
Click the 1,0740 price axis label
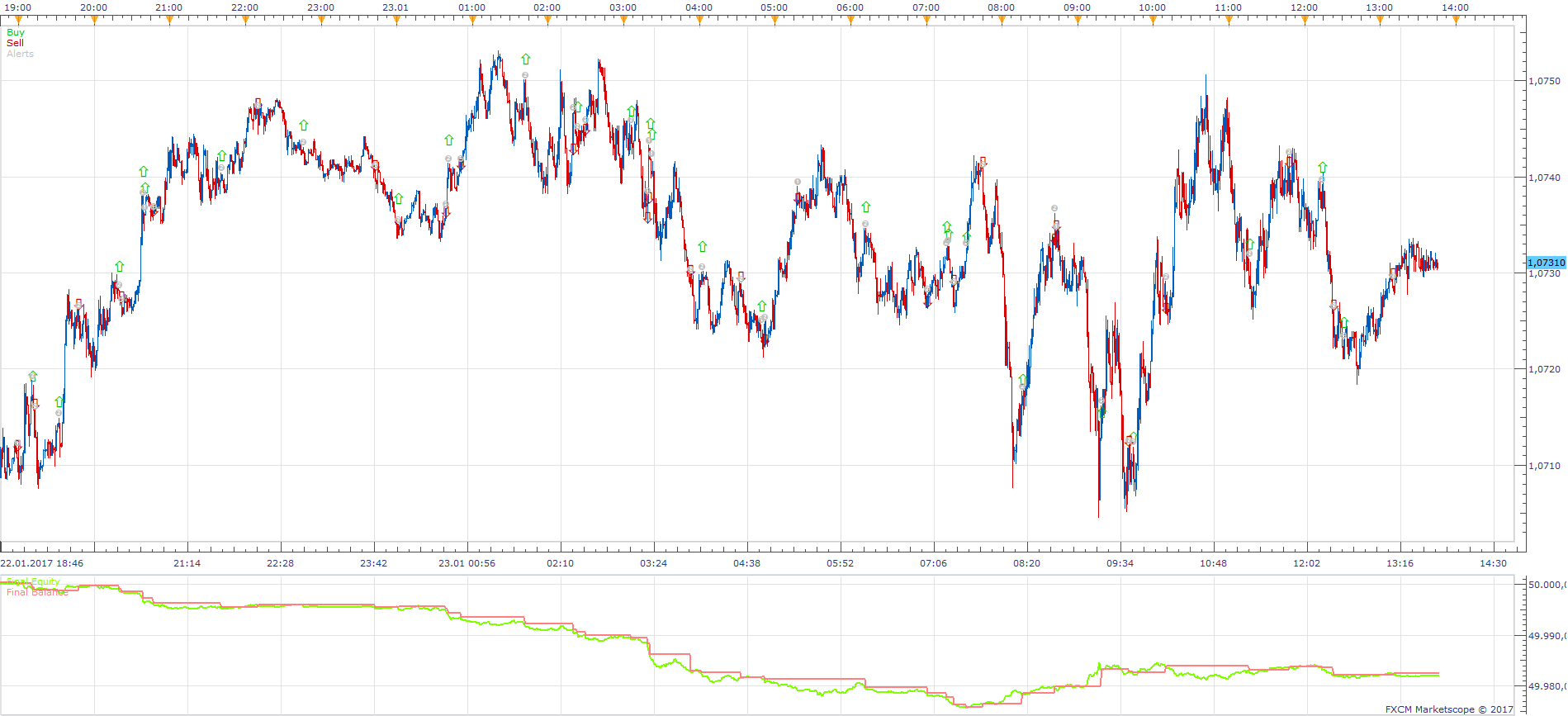pyautogui.click(x=1544, y=178)
